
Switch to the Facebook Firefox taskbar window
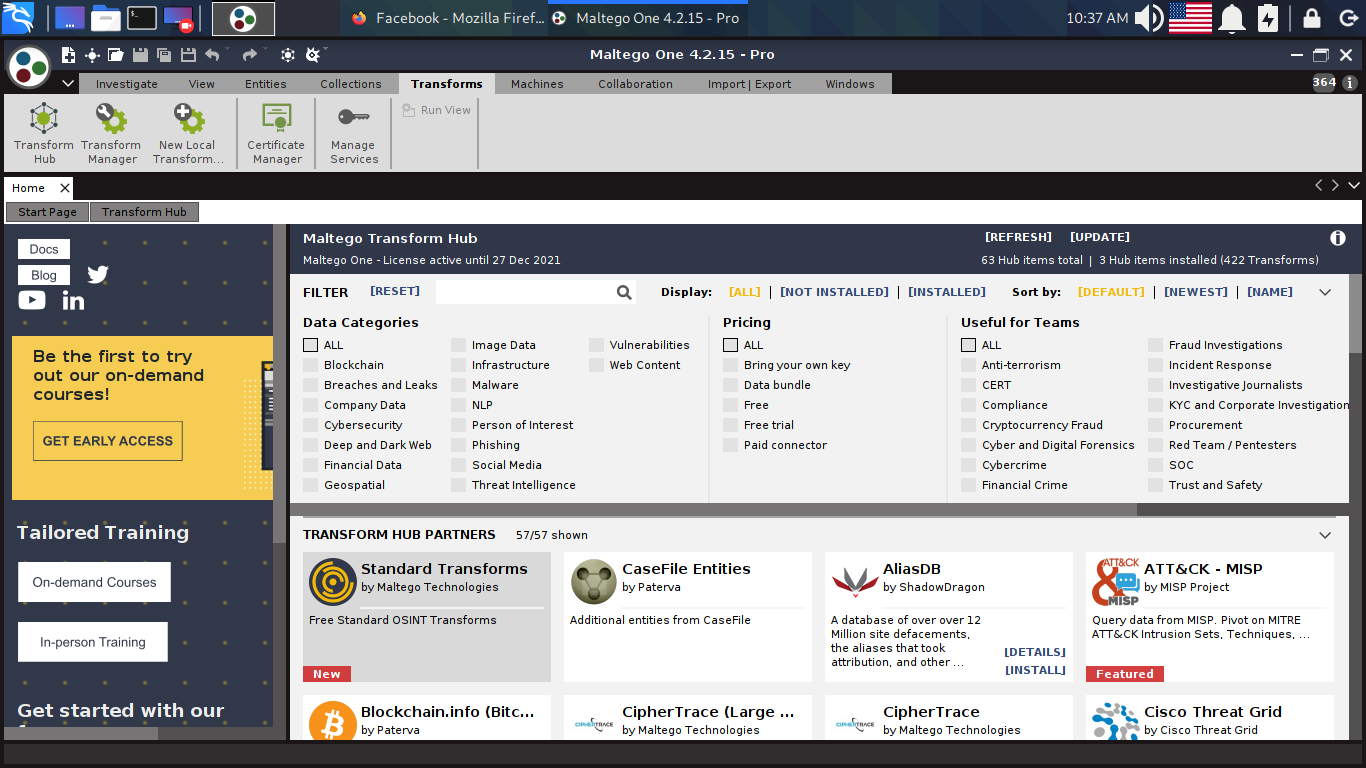(x=446, y=18)
